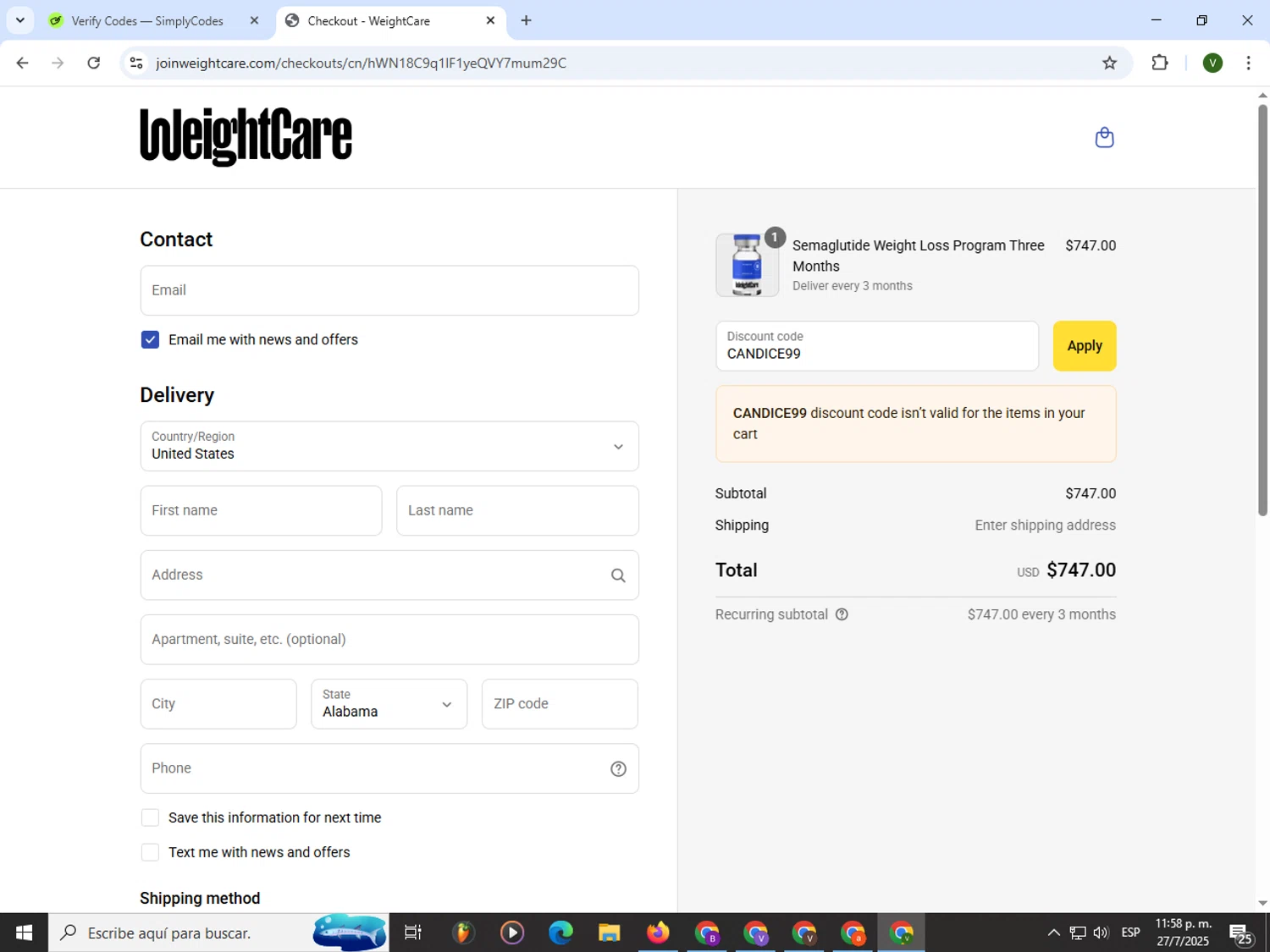The width and height of the screenshot is (1270, 952).
Task: Click the Shipping method heading
Action: pyautogui.click(x=200, y=898)
